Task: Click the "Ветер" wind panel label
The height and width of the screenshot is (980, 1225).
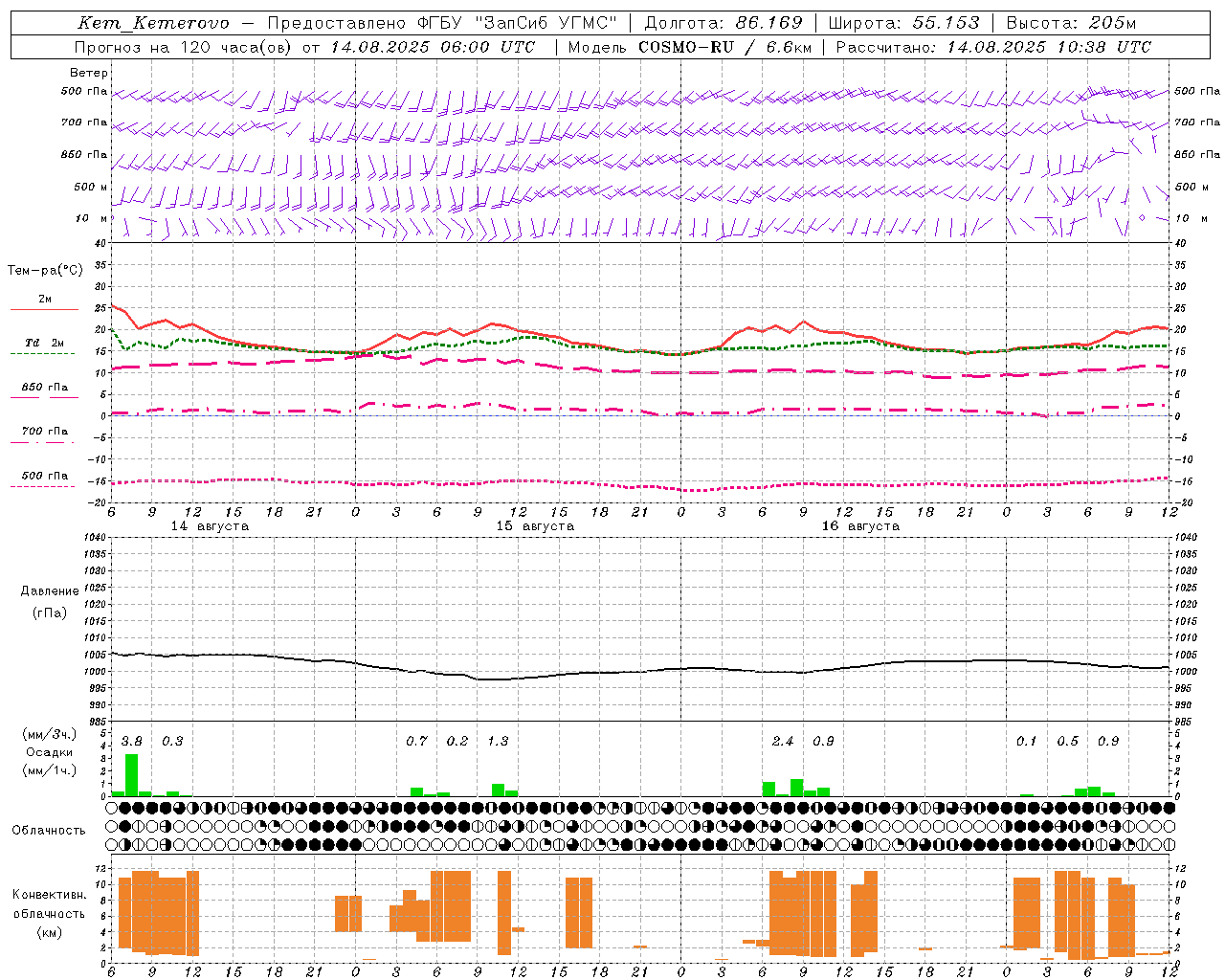Action: (89, 73)
